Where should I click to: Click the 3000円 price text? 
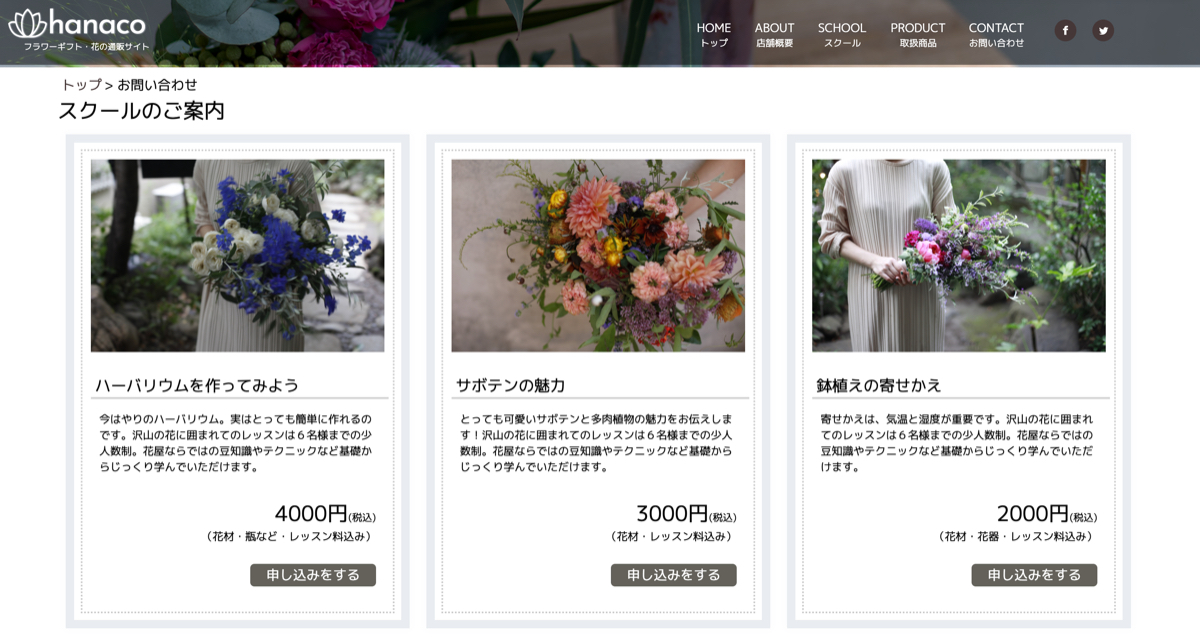[672, 514]
